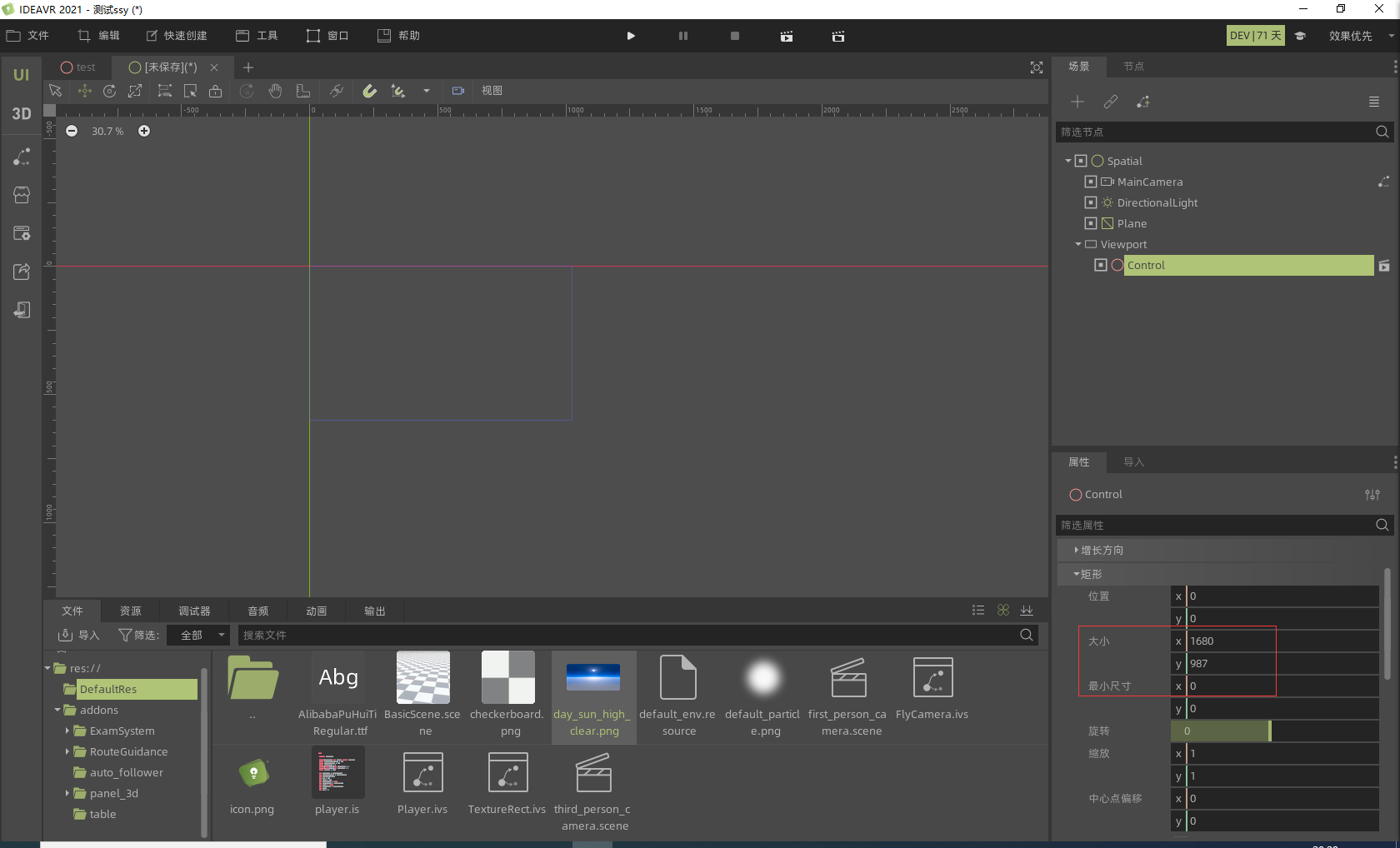This screenshot has width=1400, height=848.
Task: Zoom out canvas with minus icon
Action: coord(72,131)
